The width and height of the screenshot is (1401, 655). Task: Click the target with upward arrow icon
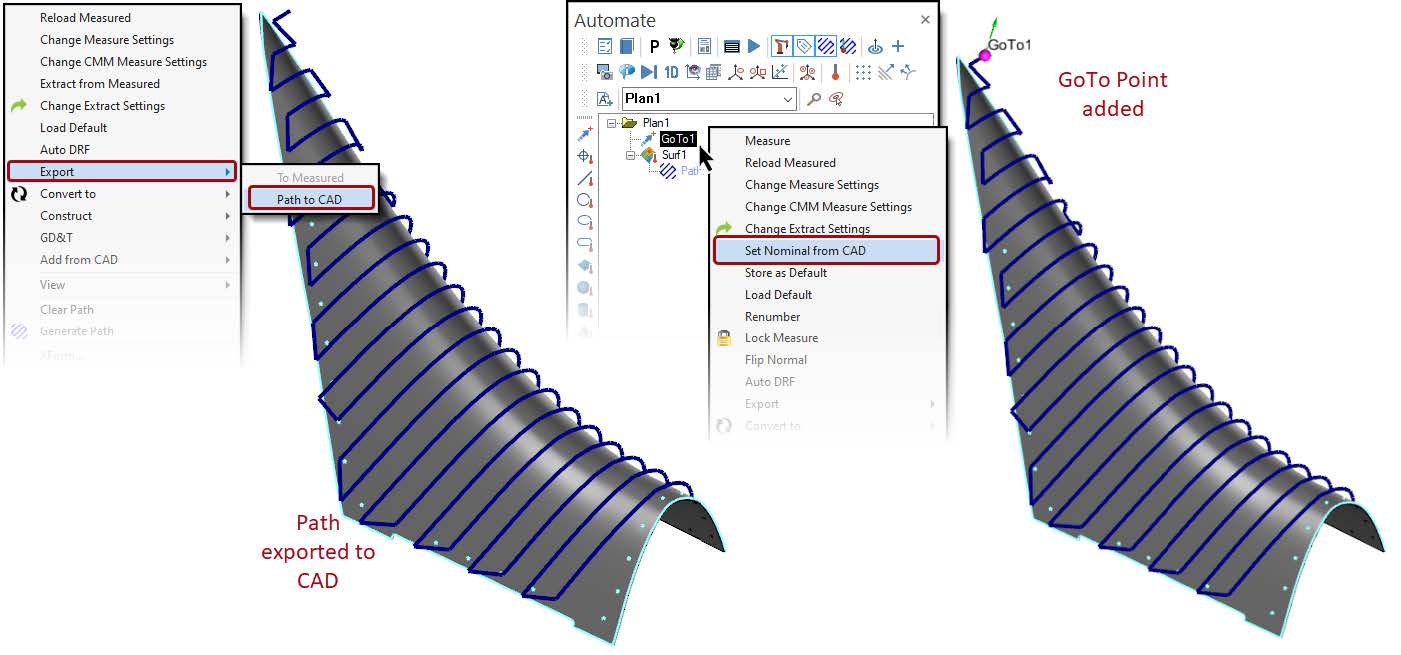pyautogui.click(x=875, y=46)
